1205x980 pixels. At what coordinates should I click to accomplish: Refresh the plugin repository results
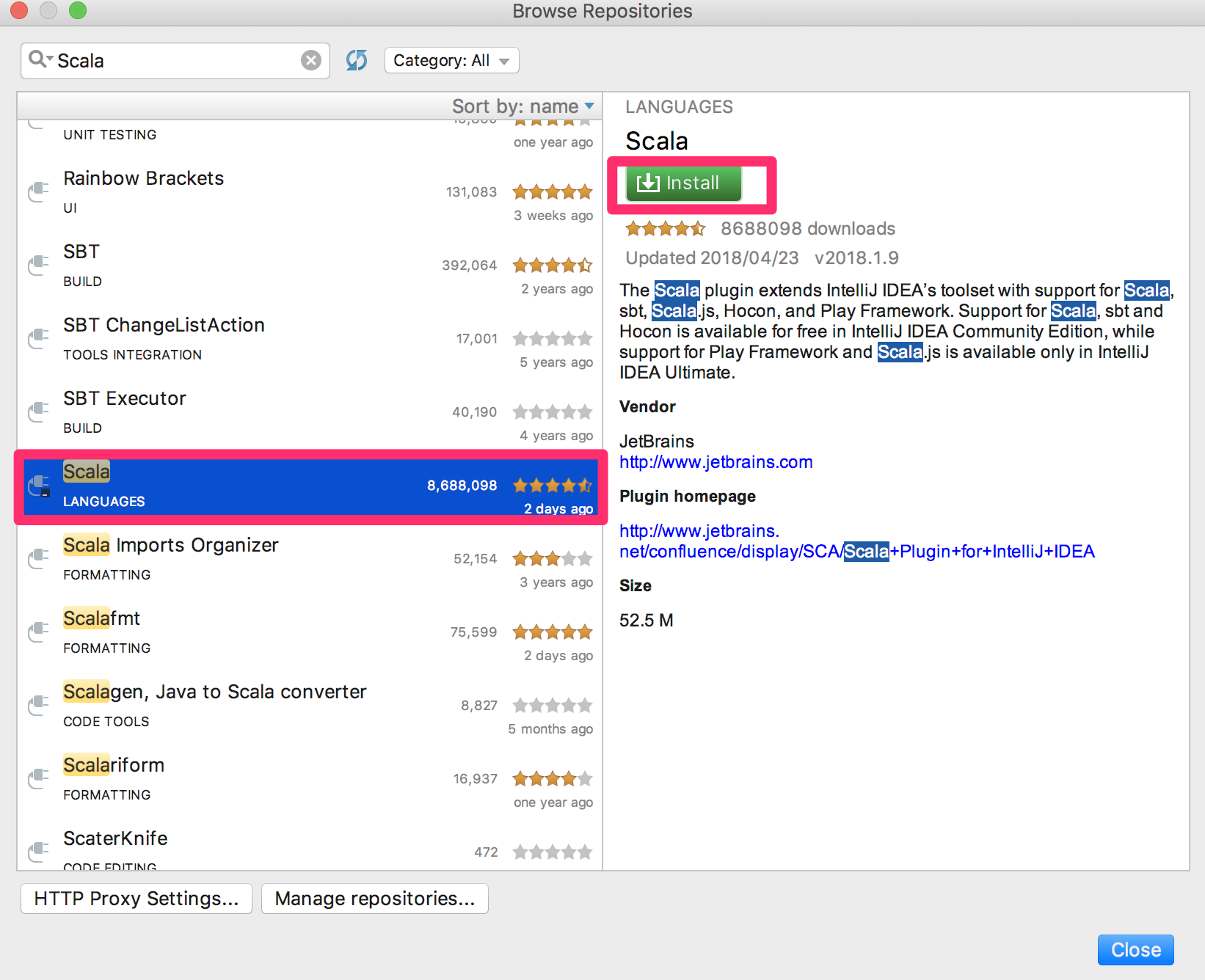(357, 60)
